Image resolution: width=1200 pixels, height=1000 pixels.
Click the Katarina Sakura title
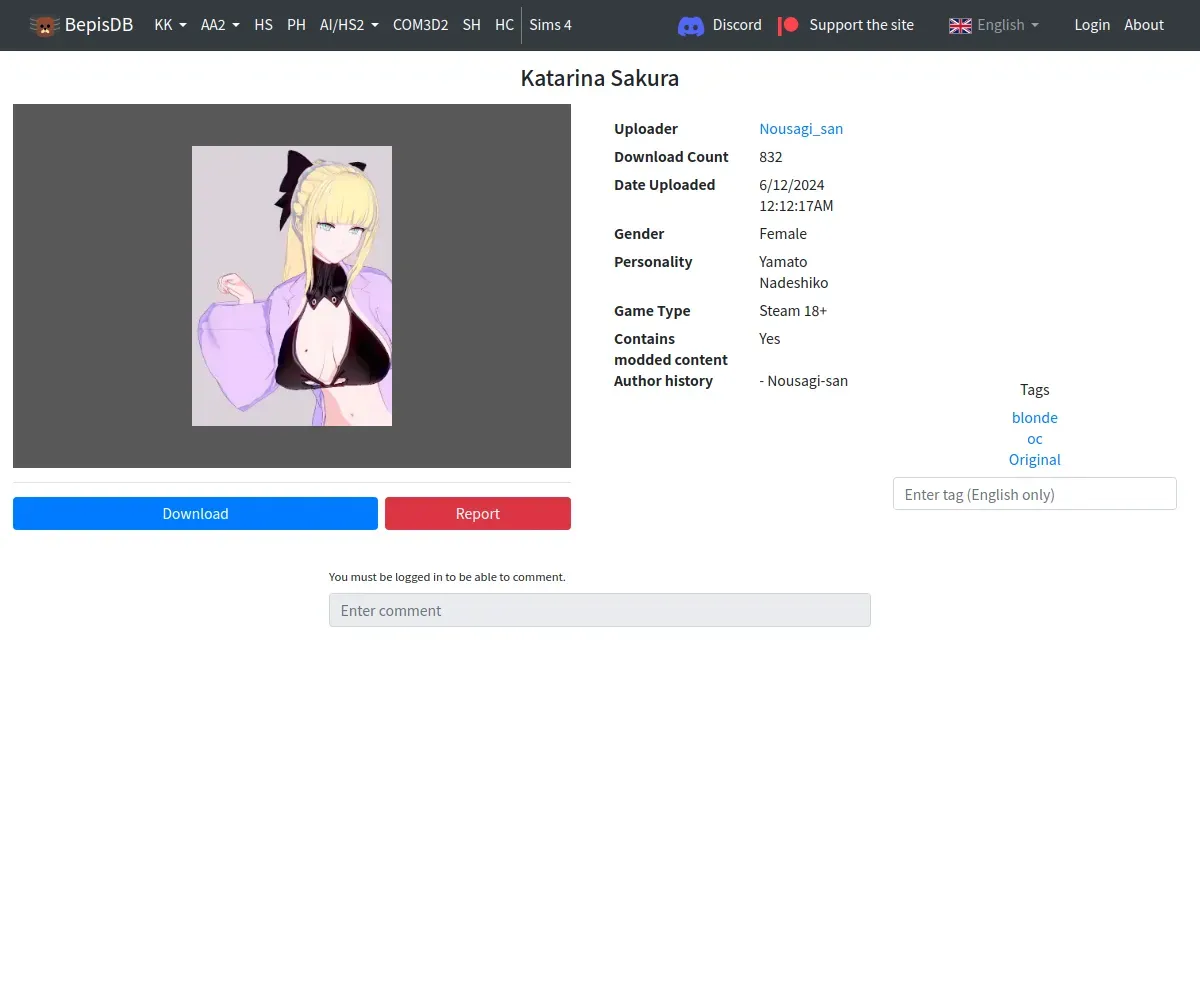(x=600, y=78)
